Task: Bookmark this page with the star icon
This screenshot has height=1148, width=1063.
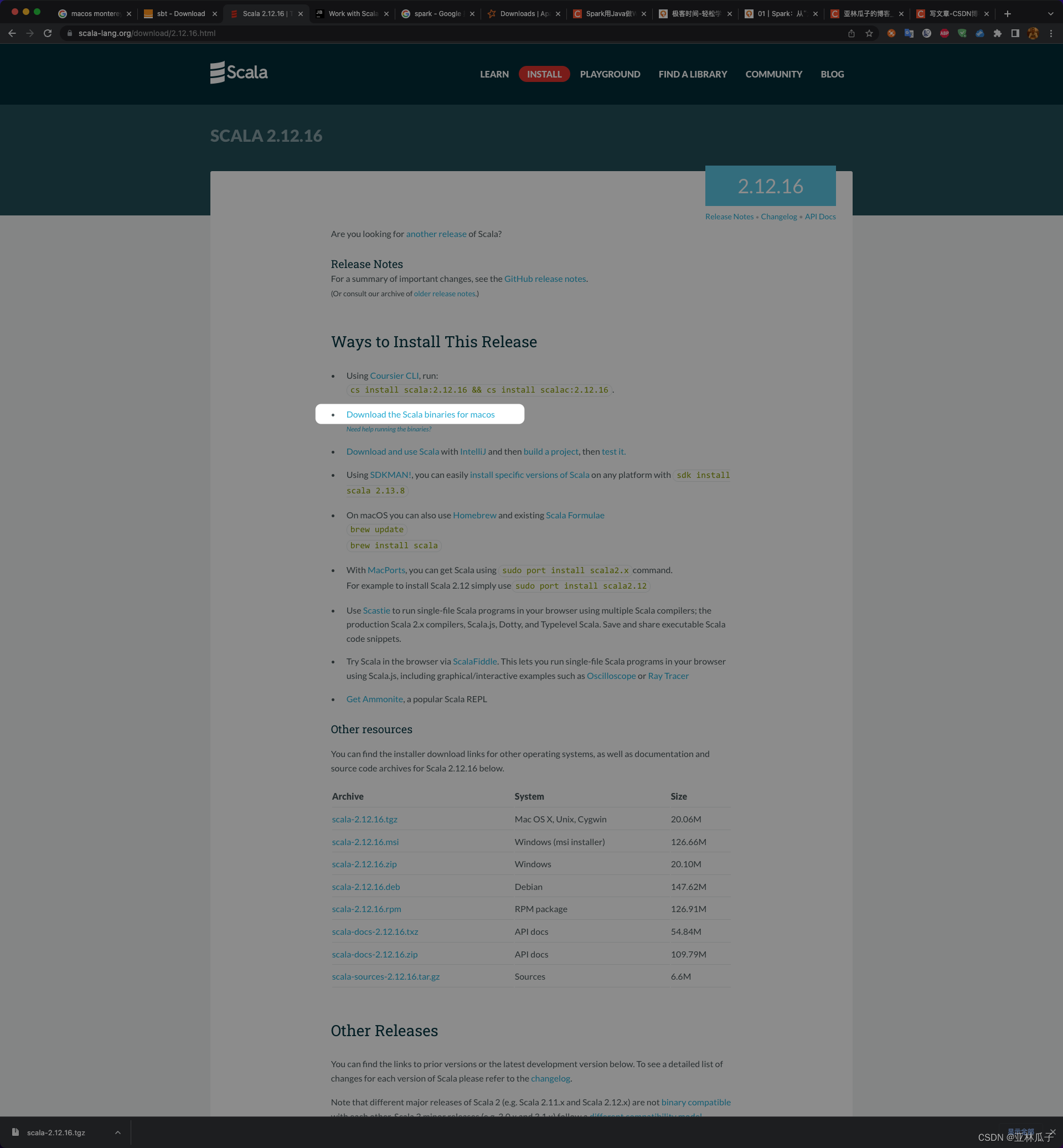Action: coord(869,33)
